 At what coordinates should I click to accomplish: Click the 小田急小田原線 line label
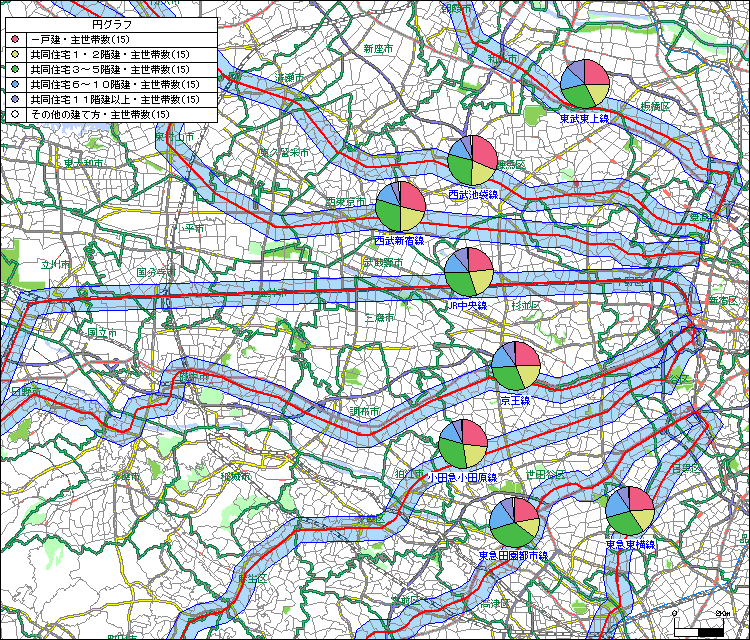click(x=460, y=479)
